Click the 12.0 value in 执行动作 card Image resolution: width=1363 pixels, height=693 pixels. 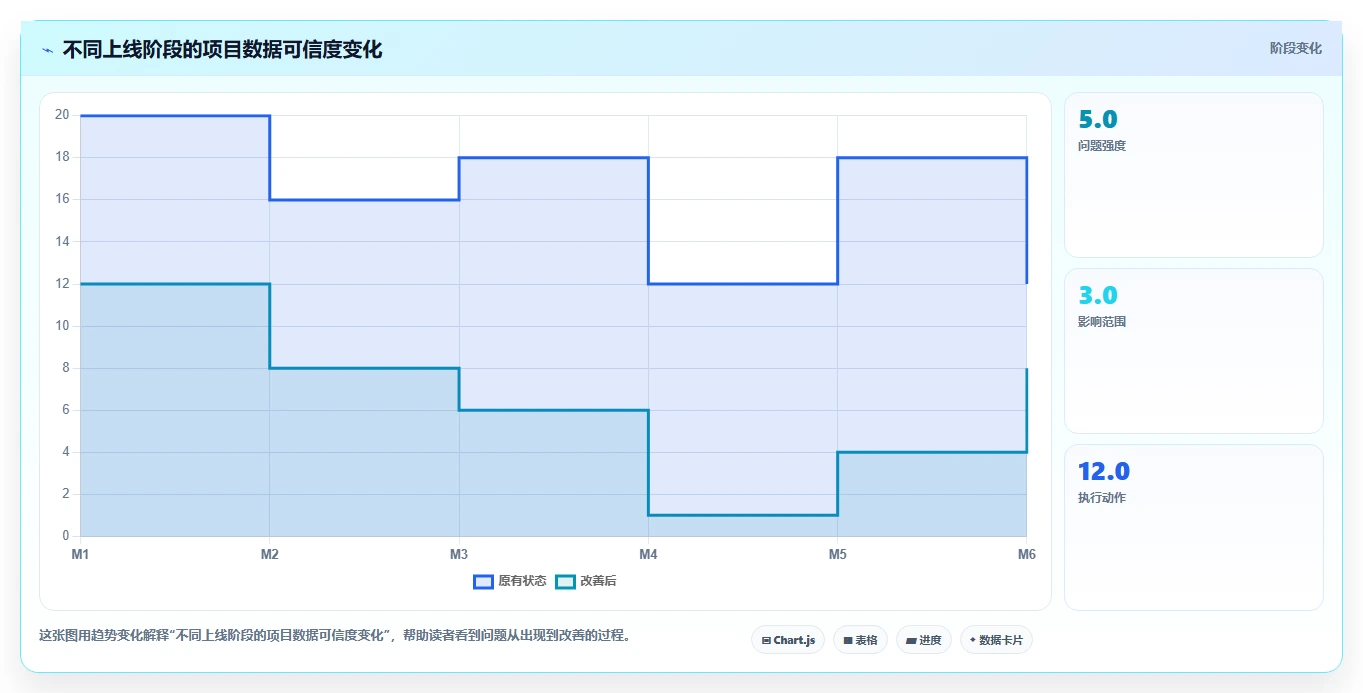click(x=1104, y=471)
